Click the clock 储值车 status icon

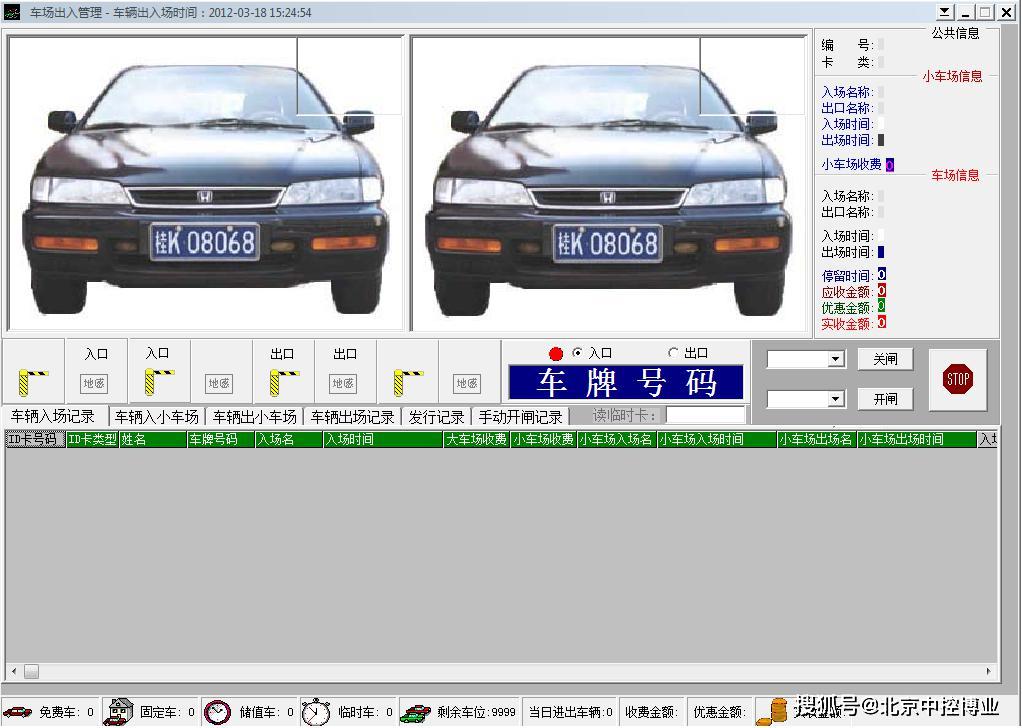[217, 712]
